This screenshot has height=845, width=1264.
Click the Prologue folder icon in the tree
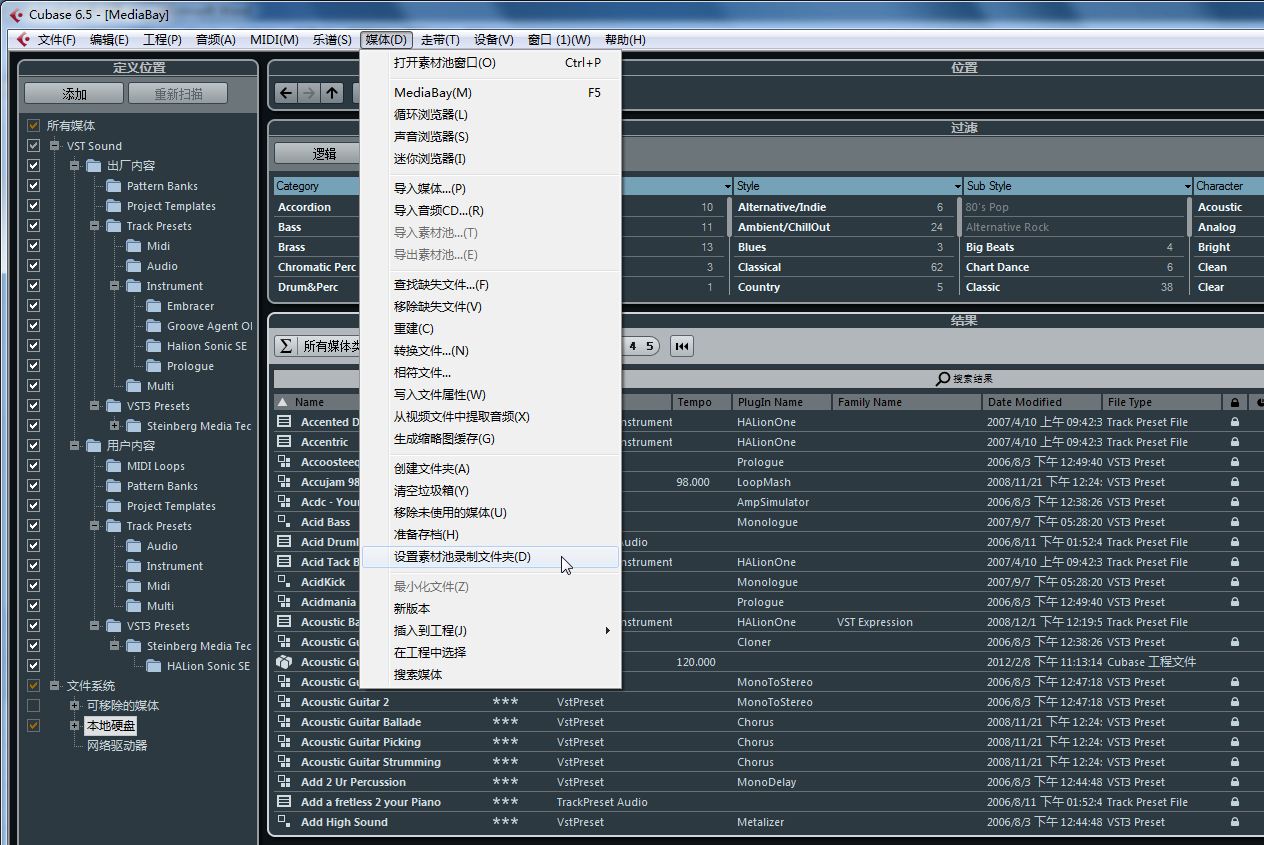pyautogui.click(x=154, y=366)
